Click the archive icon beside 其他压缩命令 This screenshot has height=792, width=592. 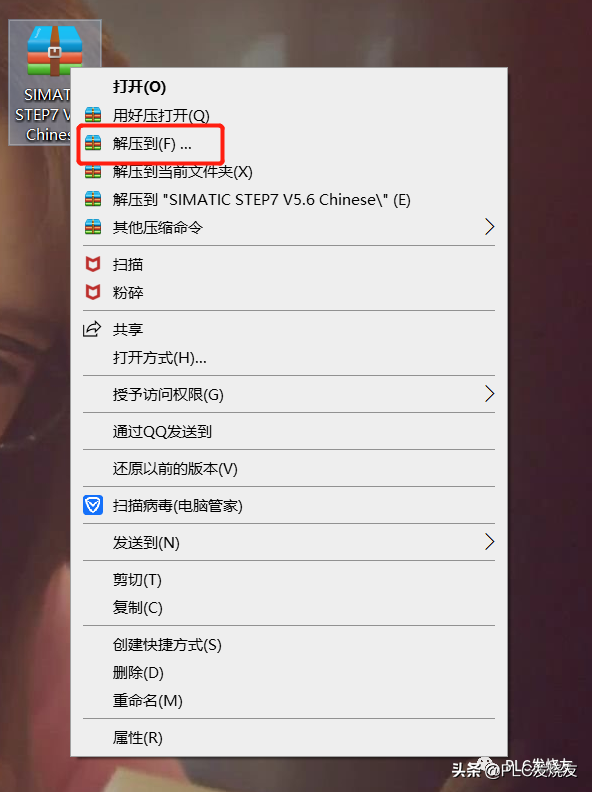(x=93, y=227)
